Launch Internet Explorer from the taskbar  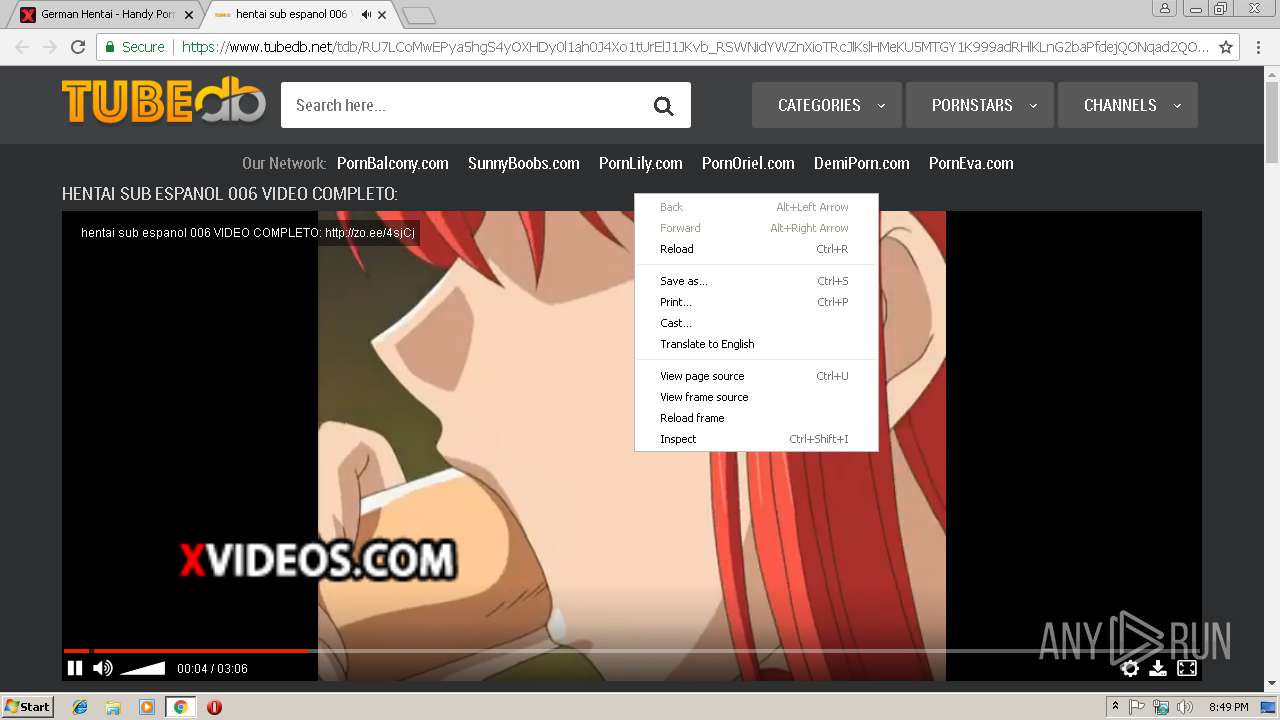[x=80, y=707]
